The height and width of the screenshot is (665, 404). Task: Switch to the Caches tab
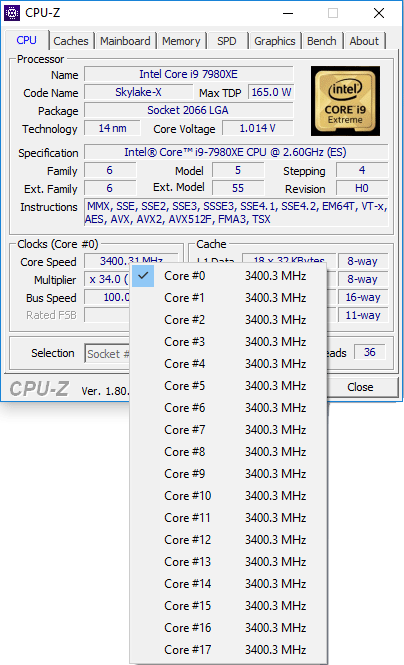[x=71, y=41]
